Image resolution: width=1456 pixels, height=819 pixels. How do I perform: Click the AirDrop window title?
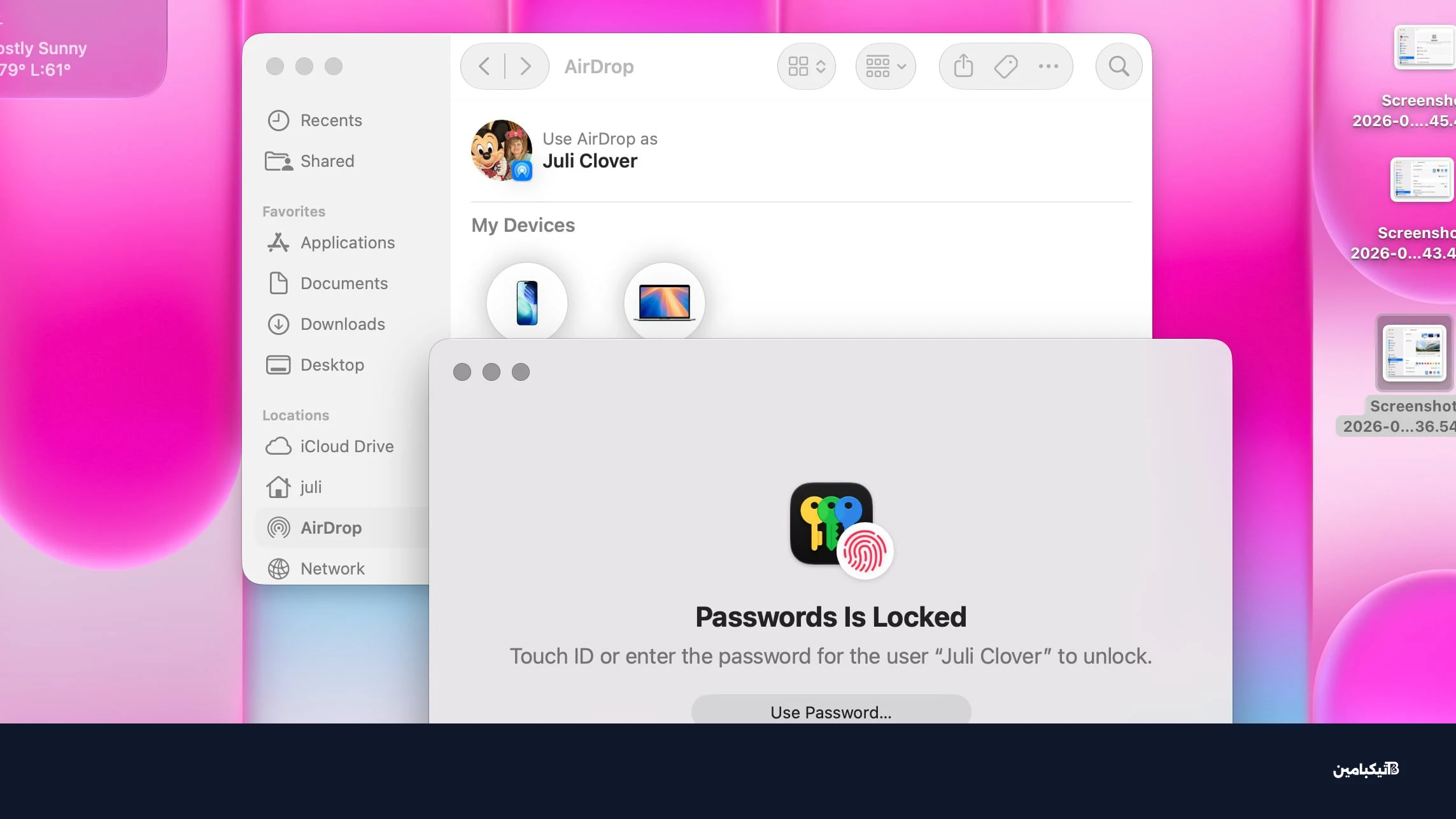pyautogui.click(x=599, y=66)
